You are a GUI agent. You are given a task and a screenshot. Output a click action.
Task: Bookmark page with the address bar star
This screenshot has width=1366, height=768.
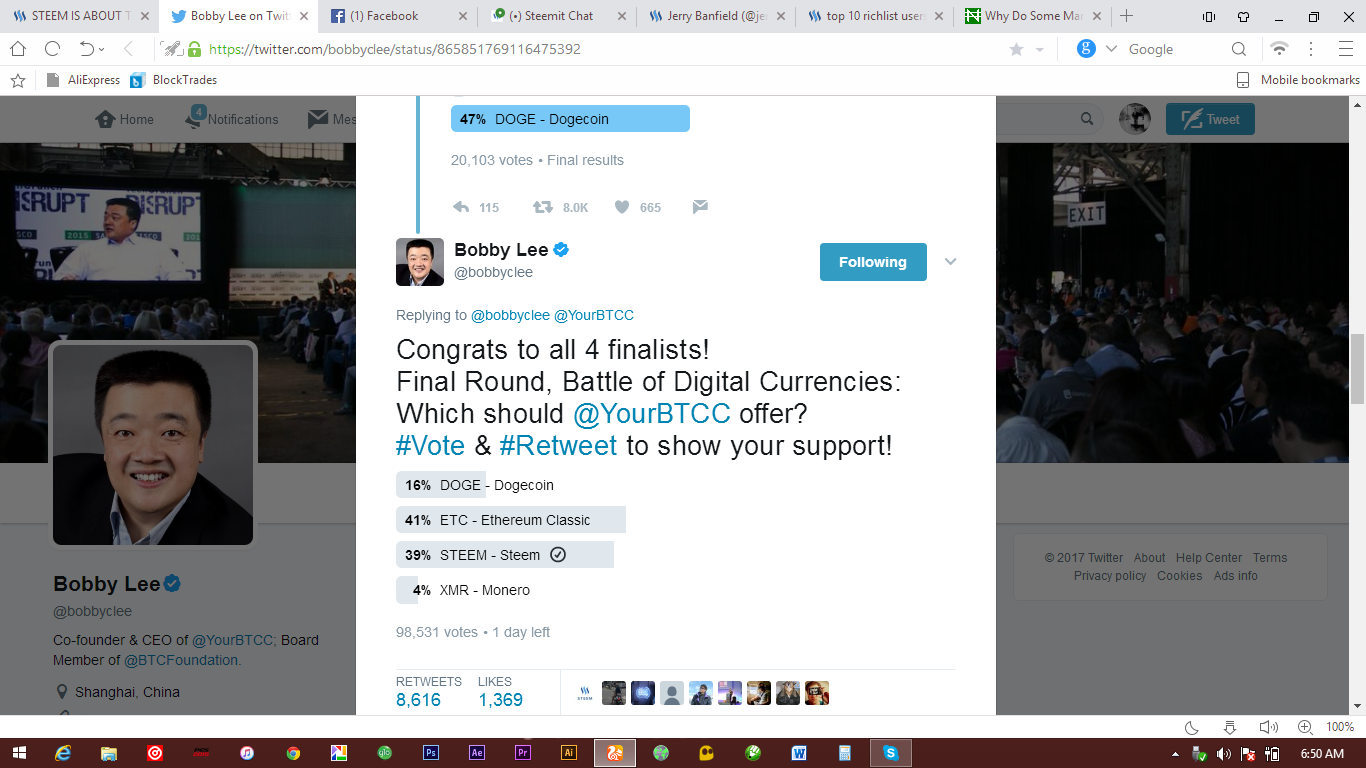tap(1016, 49)
